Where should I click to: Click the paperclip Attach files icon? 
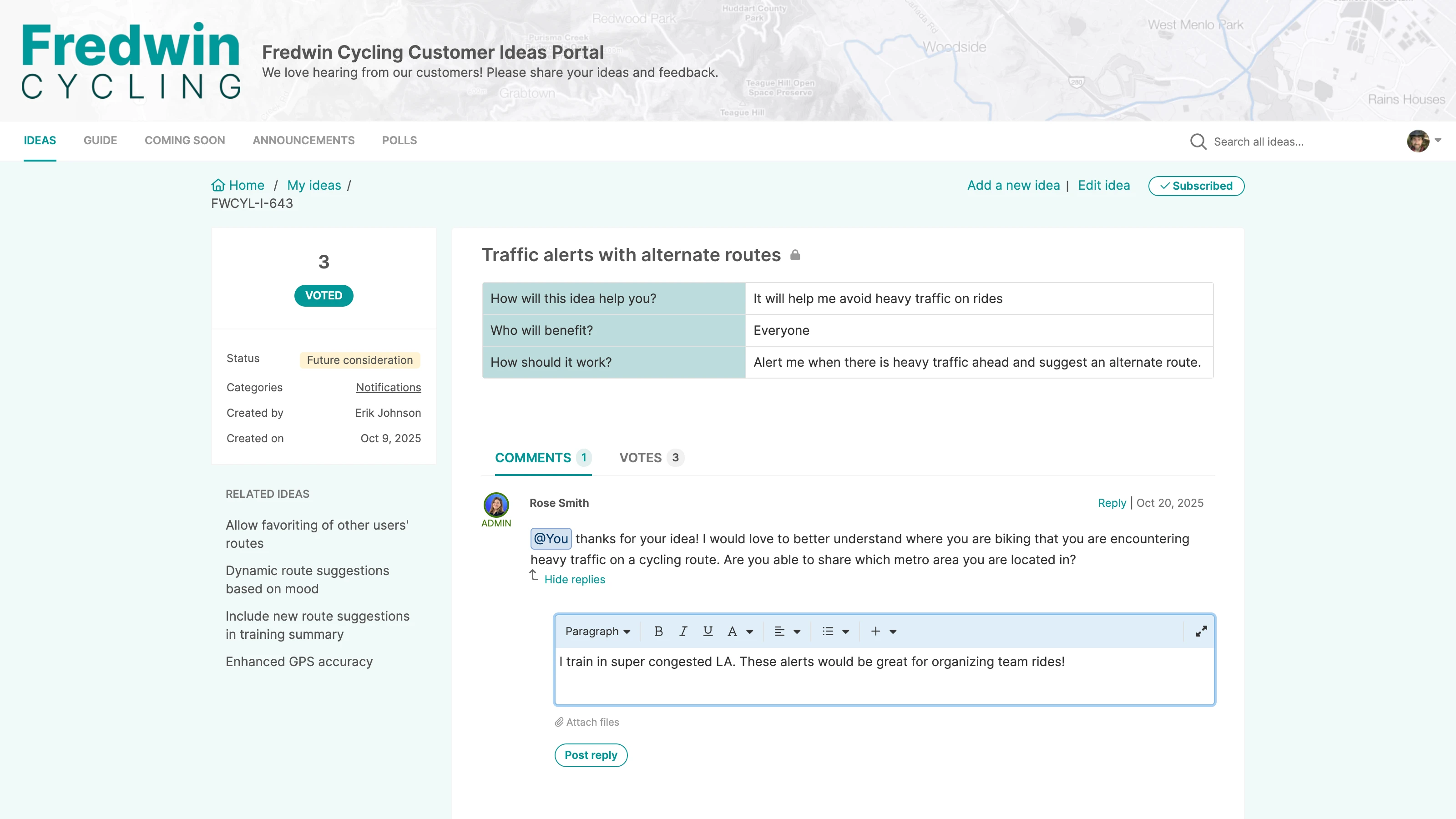click(x=559, y=722)
